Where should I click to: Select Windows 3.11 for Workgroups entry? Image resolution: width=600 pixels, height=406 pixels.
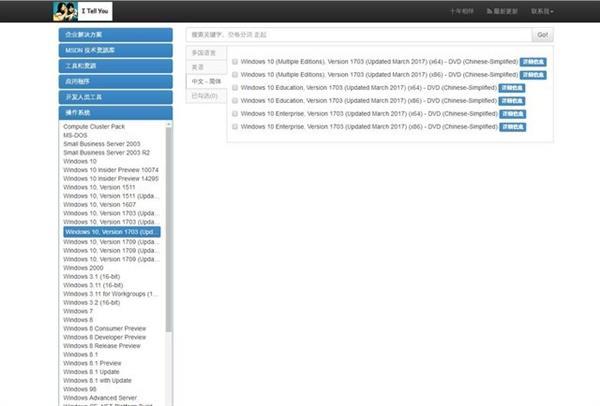[111, 294]
